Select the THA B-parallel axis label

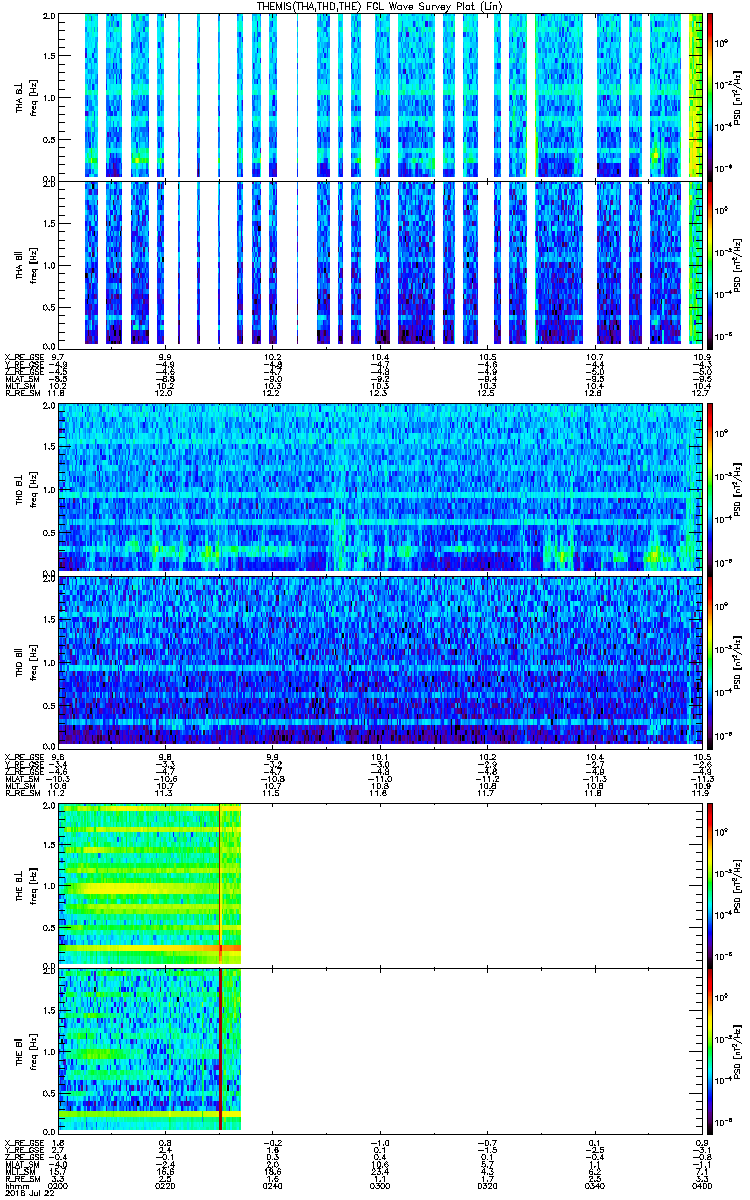point(20,263)
